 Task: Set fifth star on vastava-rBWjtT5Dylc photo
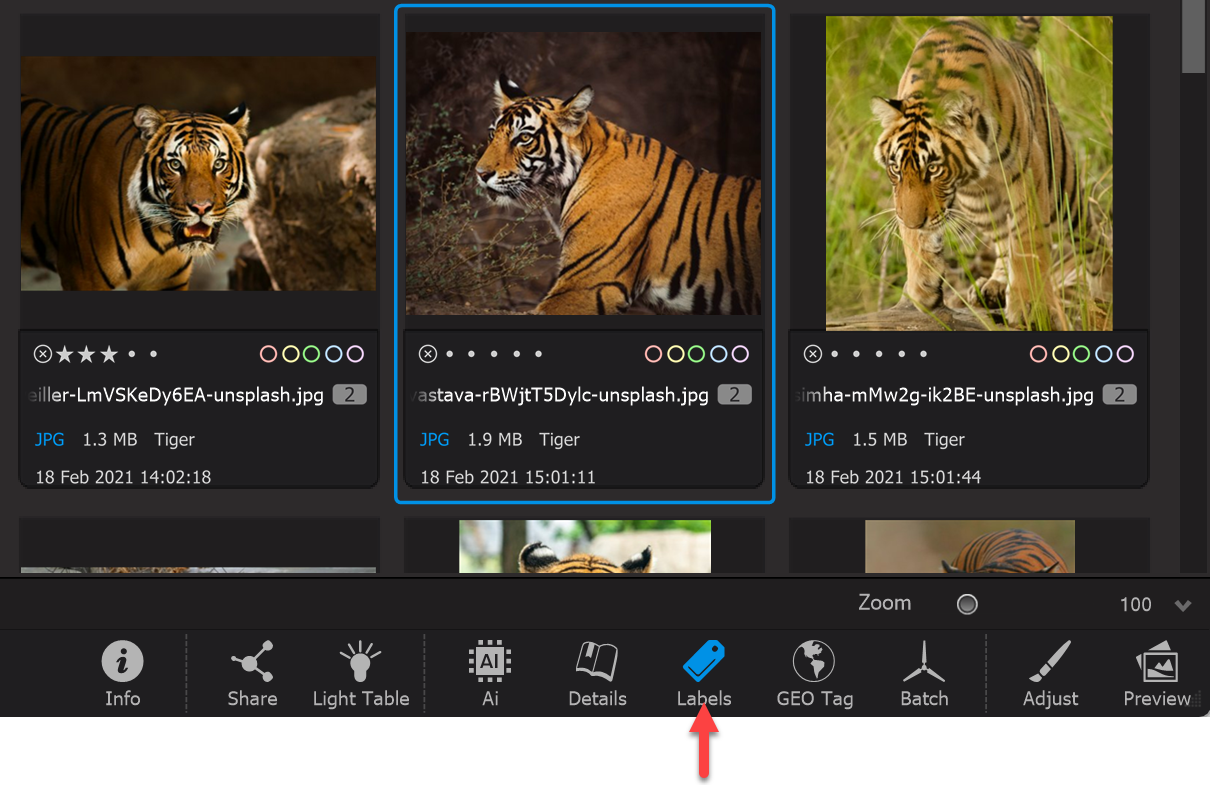coord(539,354)
